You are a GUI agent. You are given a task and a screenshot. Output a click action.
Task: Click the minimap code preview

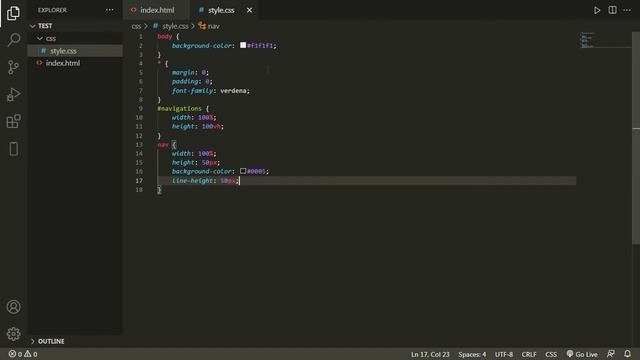587,40
